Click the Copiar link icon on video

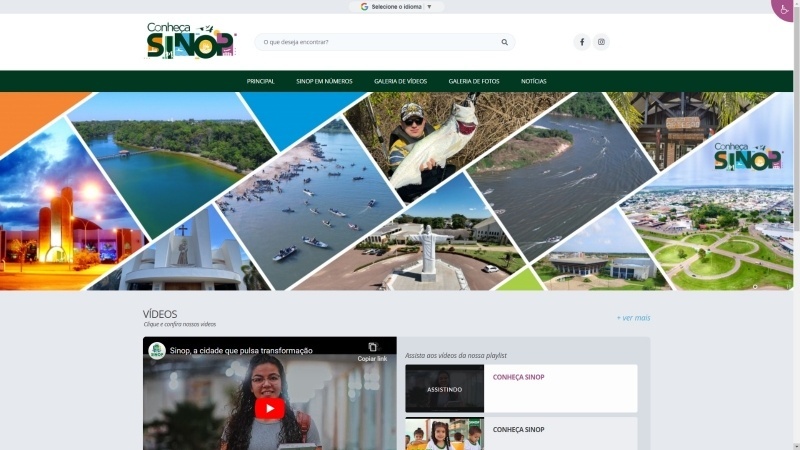point(372,351)
